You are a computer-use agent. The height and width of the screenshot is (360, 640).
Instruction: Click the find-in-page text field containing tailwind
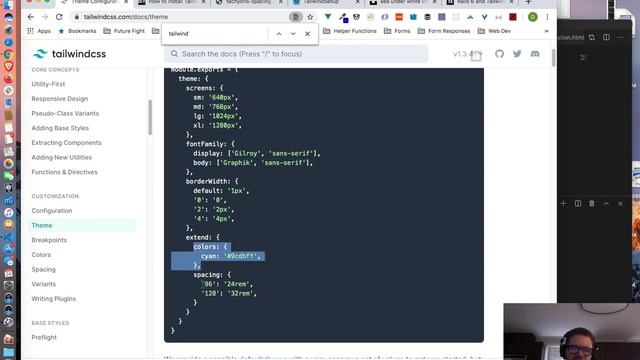point(216,34)
